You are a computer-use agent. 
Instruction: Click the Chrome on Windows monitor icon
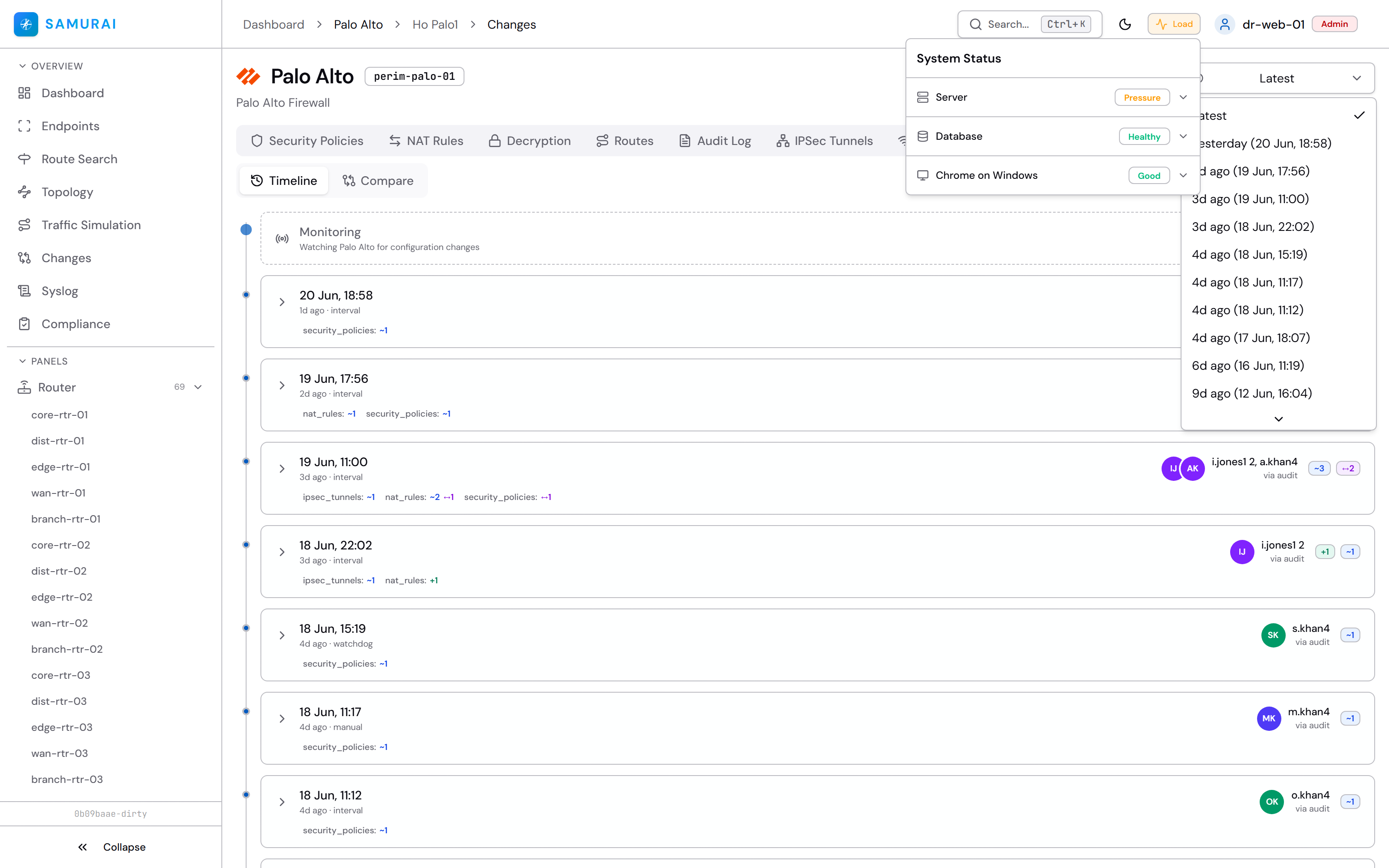[922, 176]
